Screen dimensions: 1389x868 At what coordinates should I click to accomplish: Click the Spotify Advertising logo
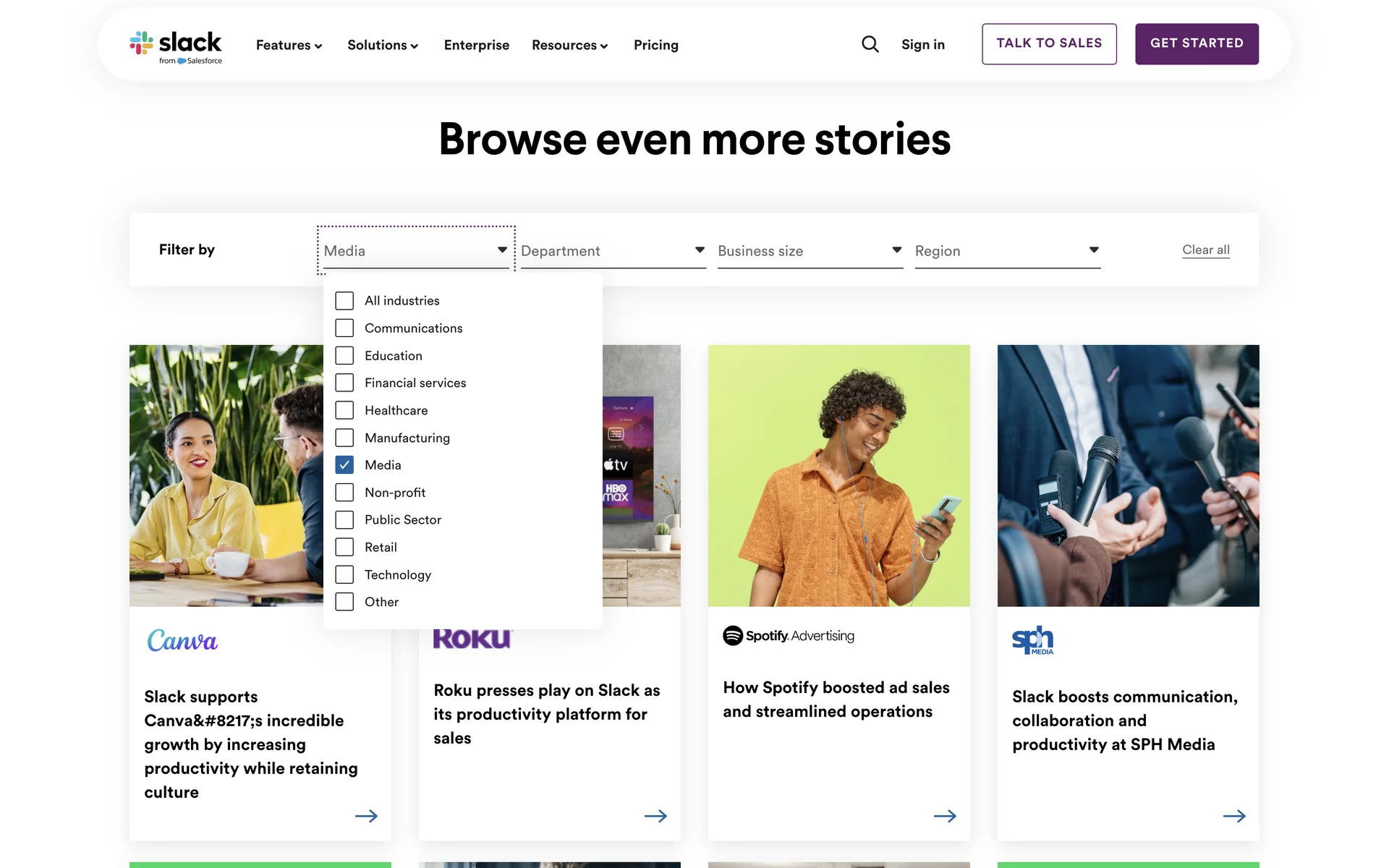click(x=789, y=636)
